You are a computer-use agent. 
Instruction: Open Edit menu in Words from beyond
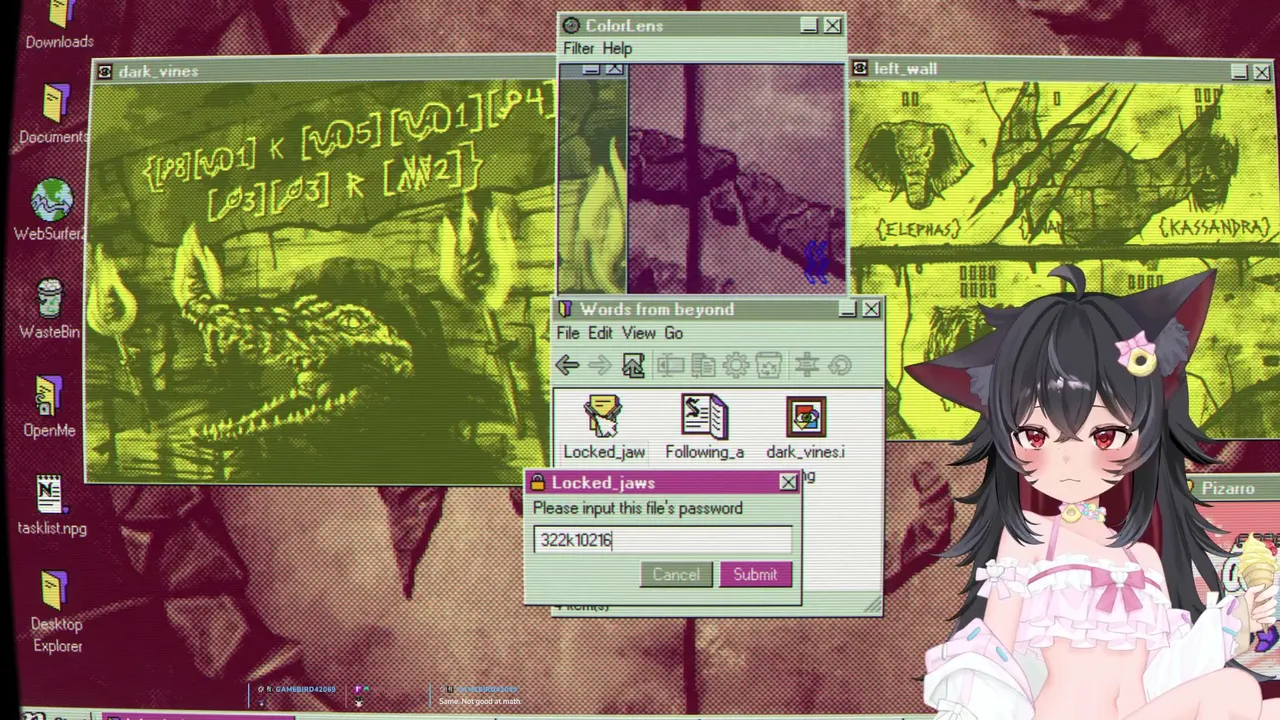click(600, 333)
